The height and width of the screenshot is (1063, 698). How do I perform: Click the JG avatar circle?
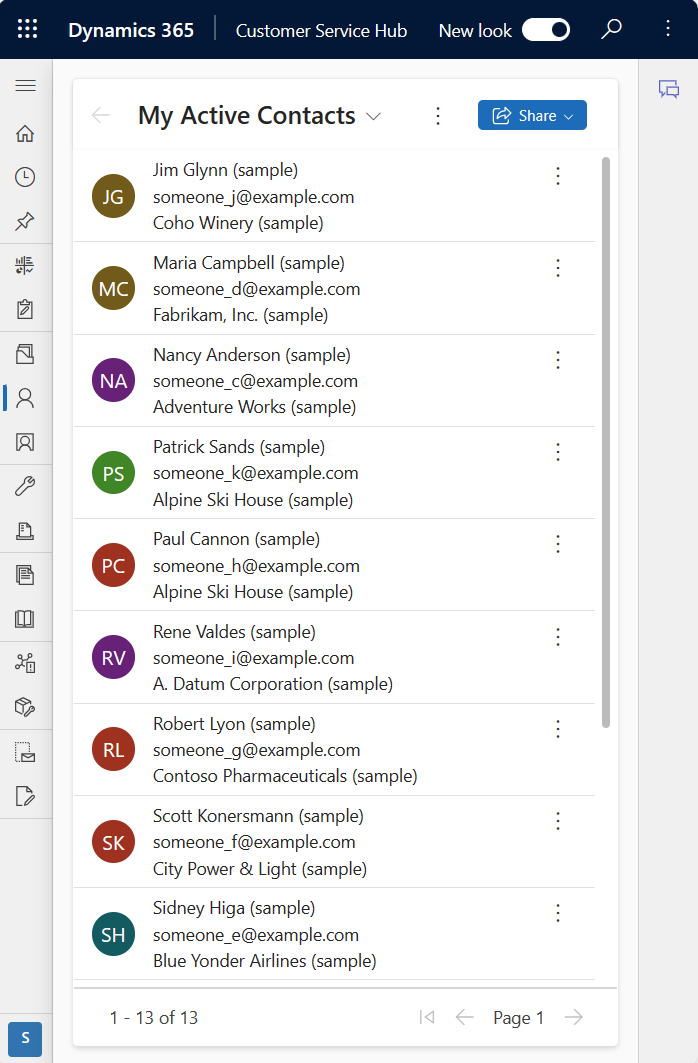pos(113,197)
